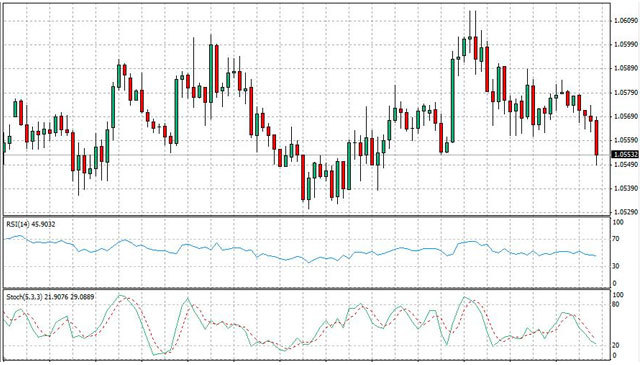Click the RSI(14) 45.9032 indicator label

pyautogui.click(x=31, y=224)
